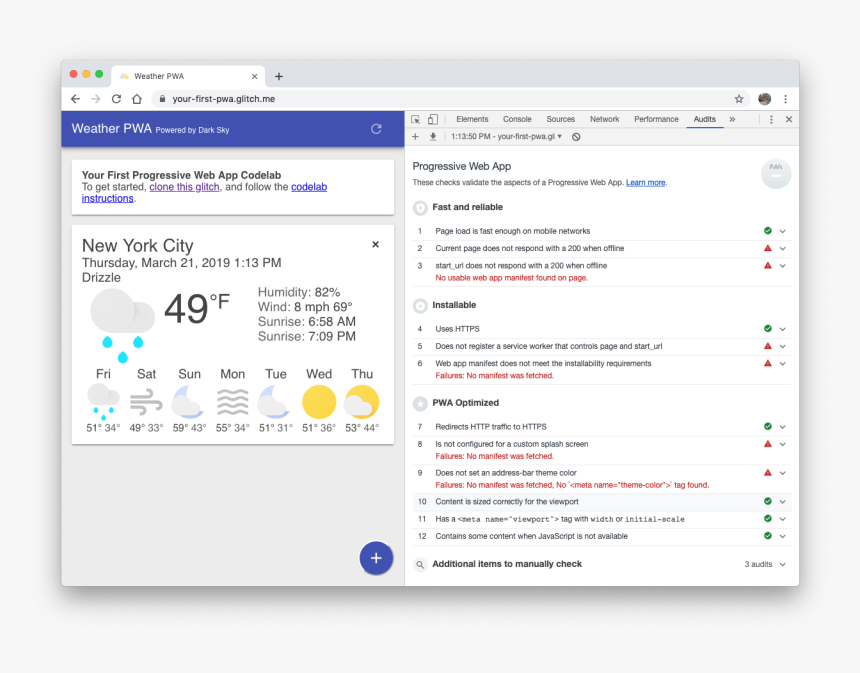
Task: Click the green pass icon for Uses HTTPS
Action: click(768, 329)
